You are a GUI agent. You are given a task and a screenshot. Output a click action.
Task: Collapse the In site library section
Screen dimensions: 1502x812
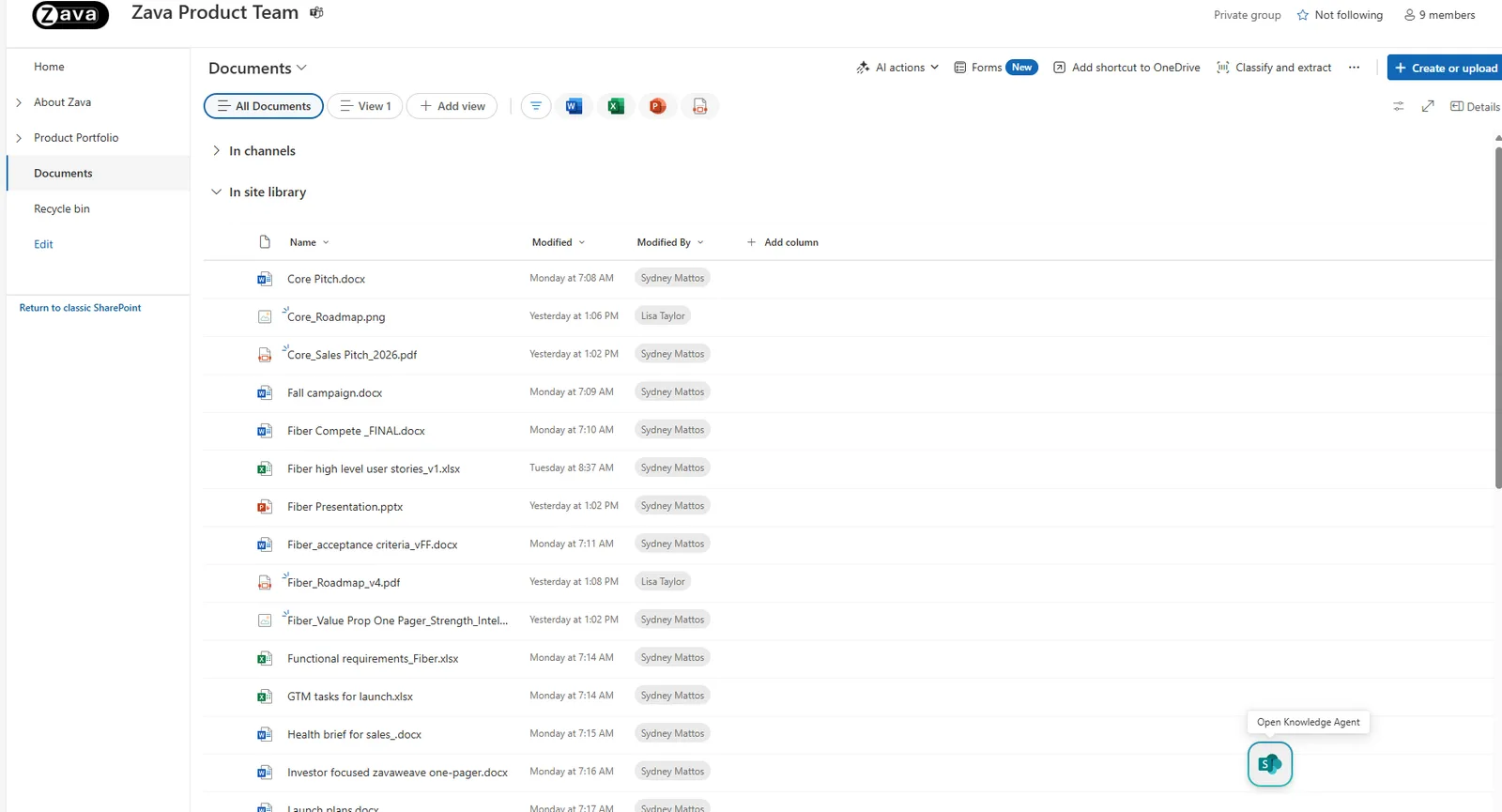pos(217,192)
